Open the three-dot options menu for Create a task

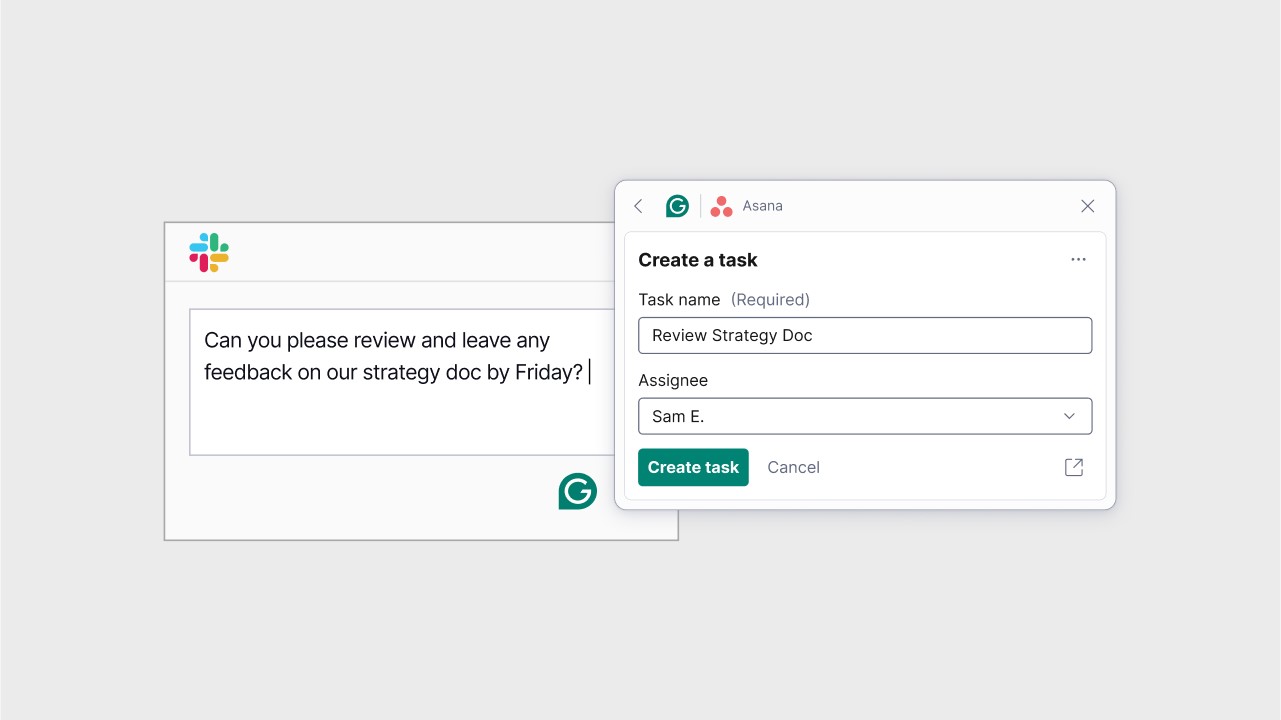click(x=1078, y=259)
